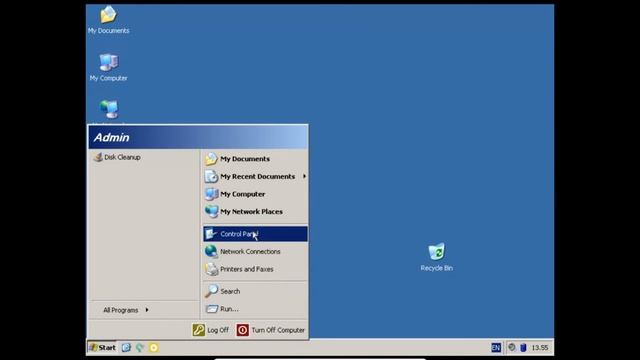
Task: Expand the My Recent Documents submenu
Action: click(x=255, y=176)
